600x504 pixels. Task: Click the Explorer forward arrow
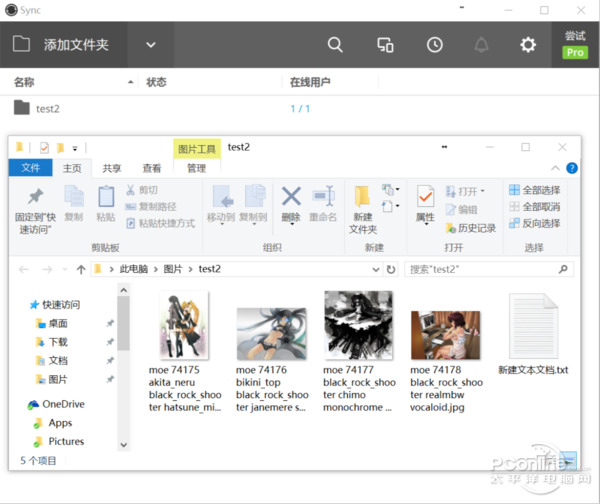pos(47,269)
